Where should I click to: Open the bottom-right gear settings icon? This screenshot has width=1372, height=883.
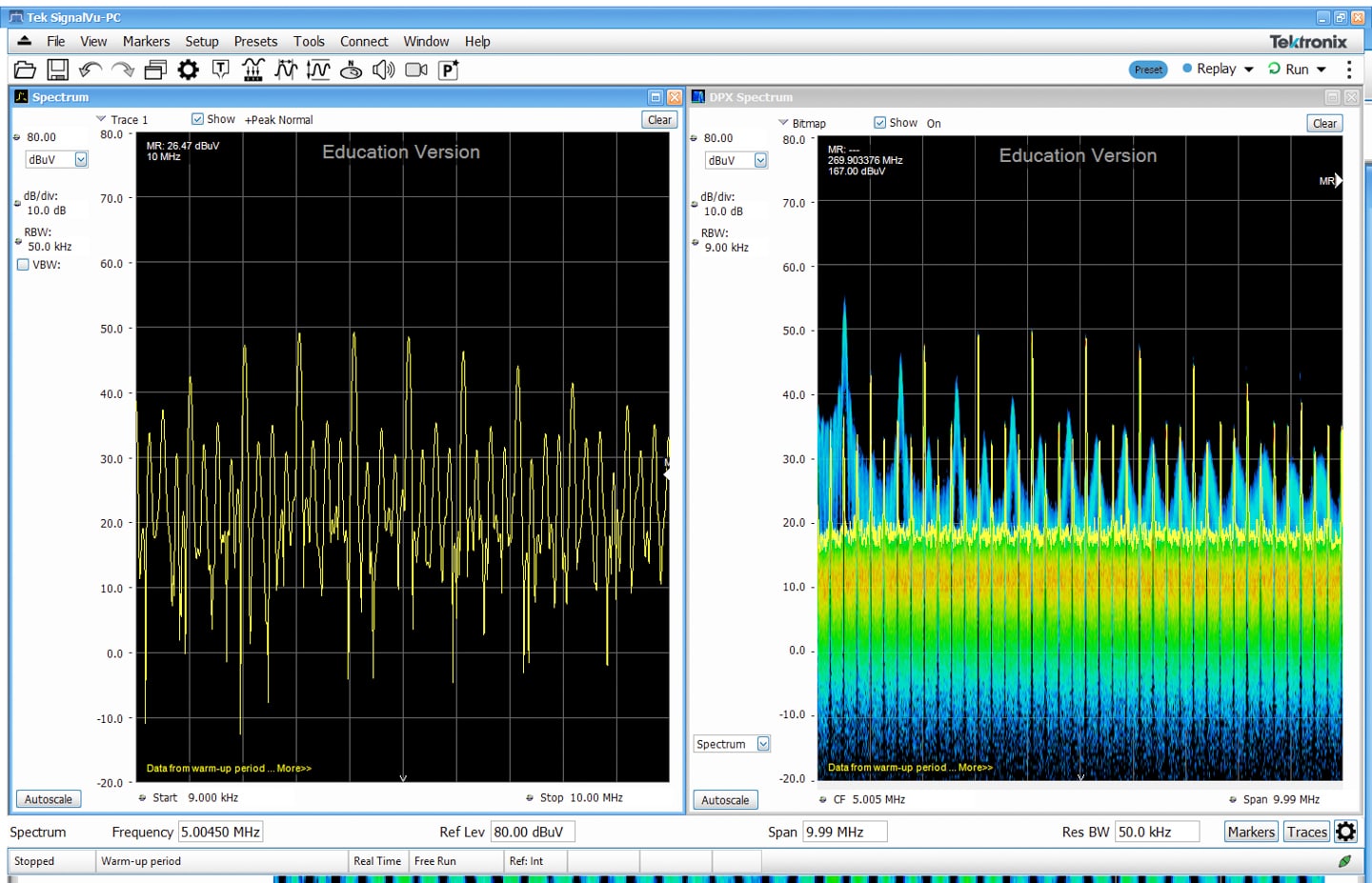(1345, 832)
